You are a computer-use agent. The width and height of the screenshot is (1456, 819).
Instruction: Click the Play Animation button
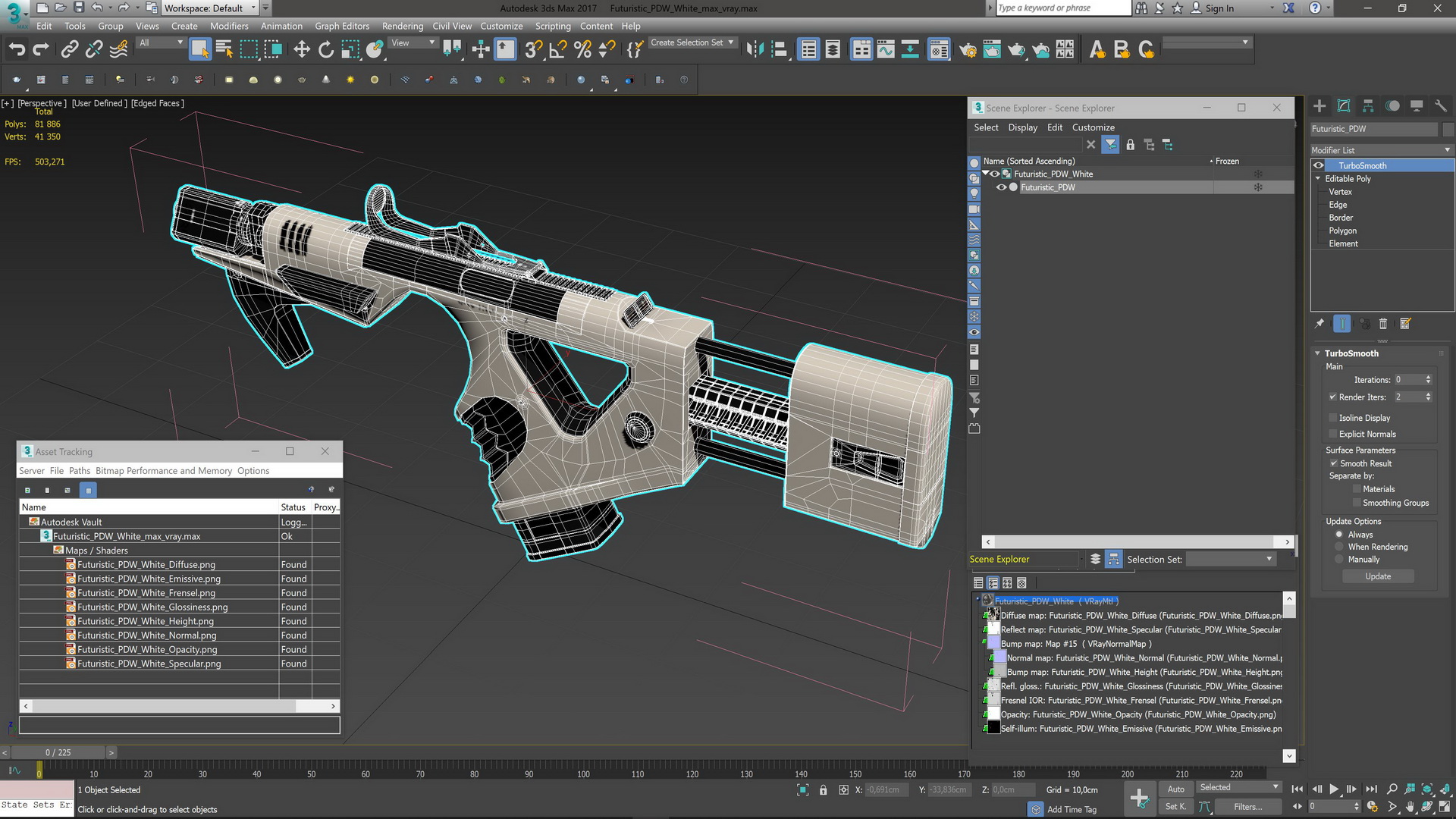click(x=1334, y=789)
